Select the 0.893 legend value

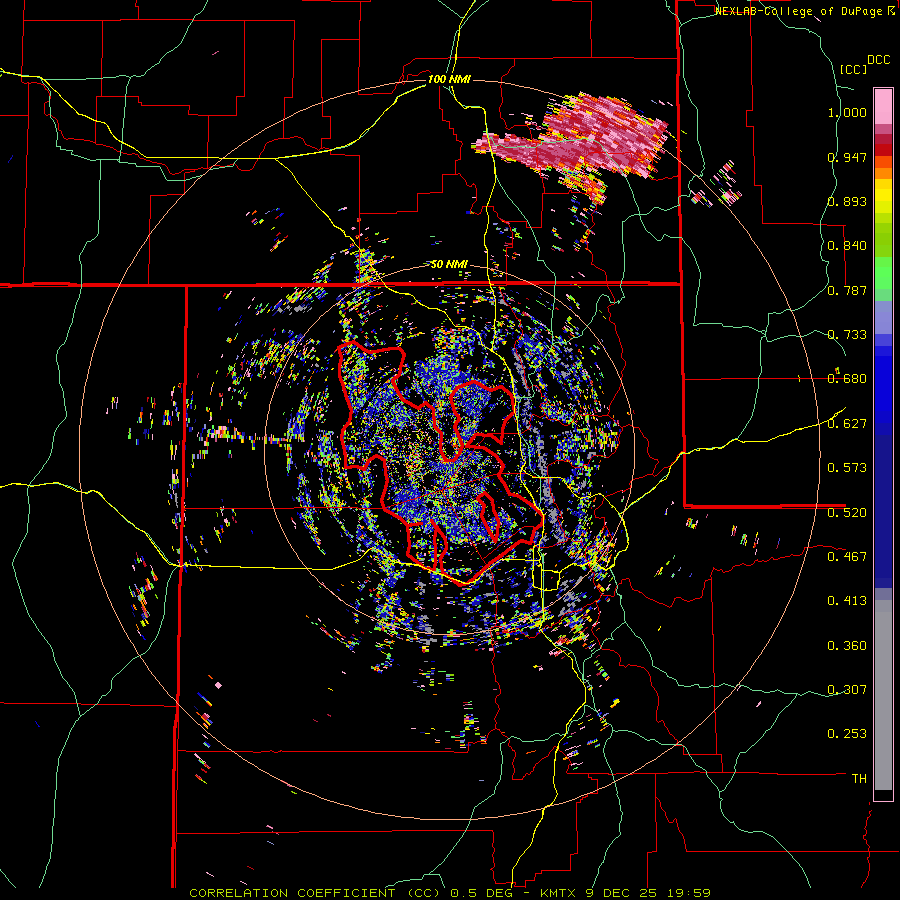pyautogui.click(x=847, y=201)
